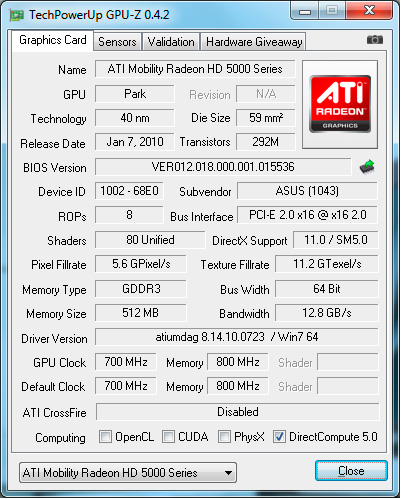Click the Default Clock field 700 MHz
This screenshot has height=499, width=401.
126,386
